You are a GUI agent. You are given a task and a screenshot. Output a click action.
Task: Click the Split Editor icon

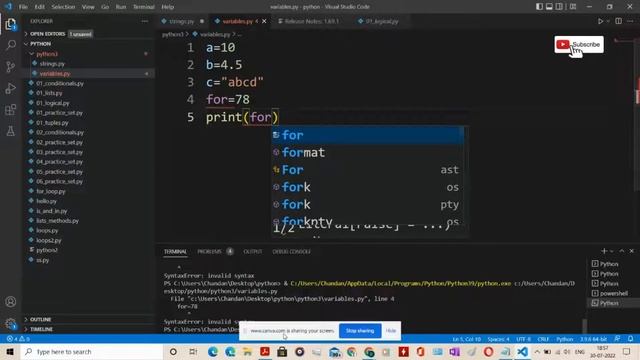[x=619, y=21]
